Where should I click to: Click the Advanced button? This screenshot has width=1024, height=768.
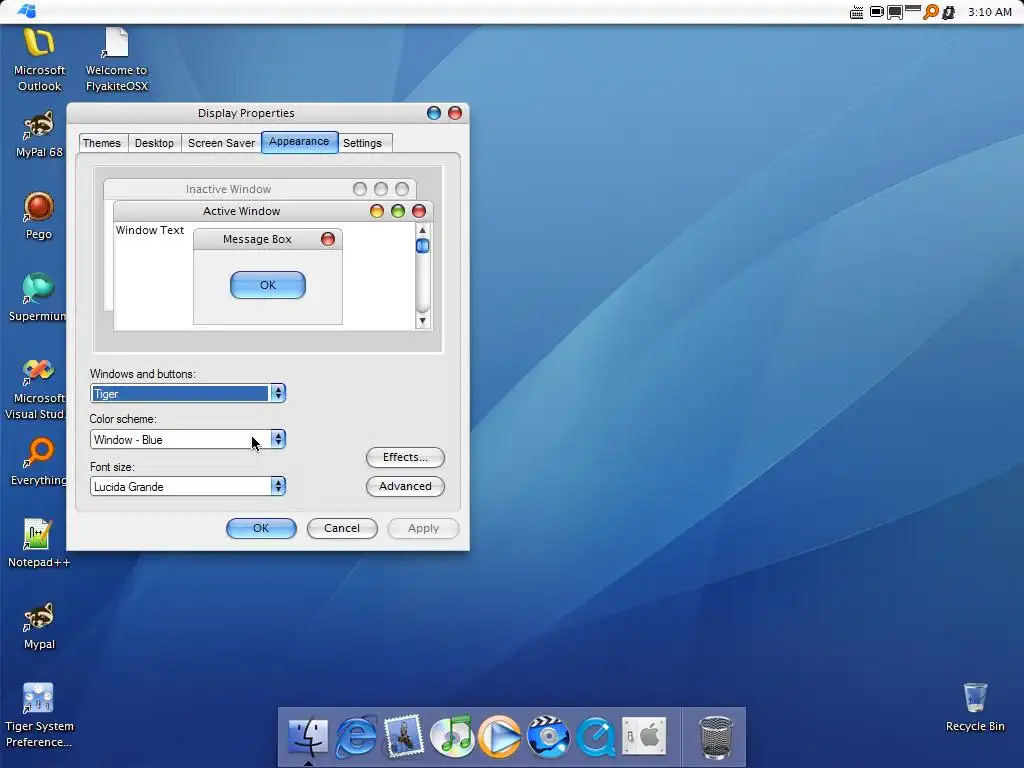click(405, 486)
